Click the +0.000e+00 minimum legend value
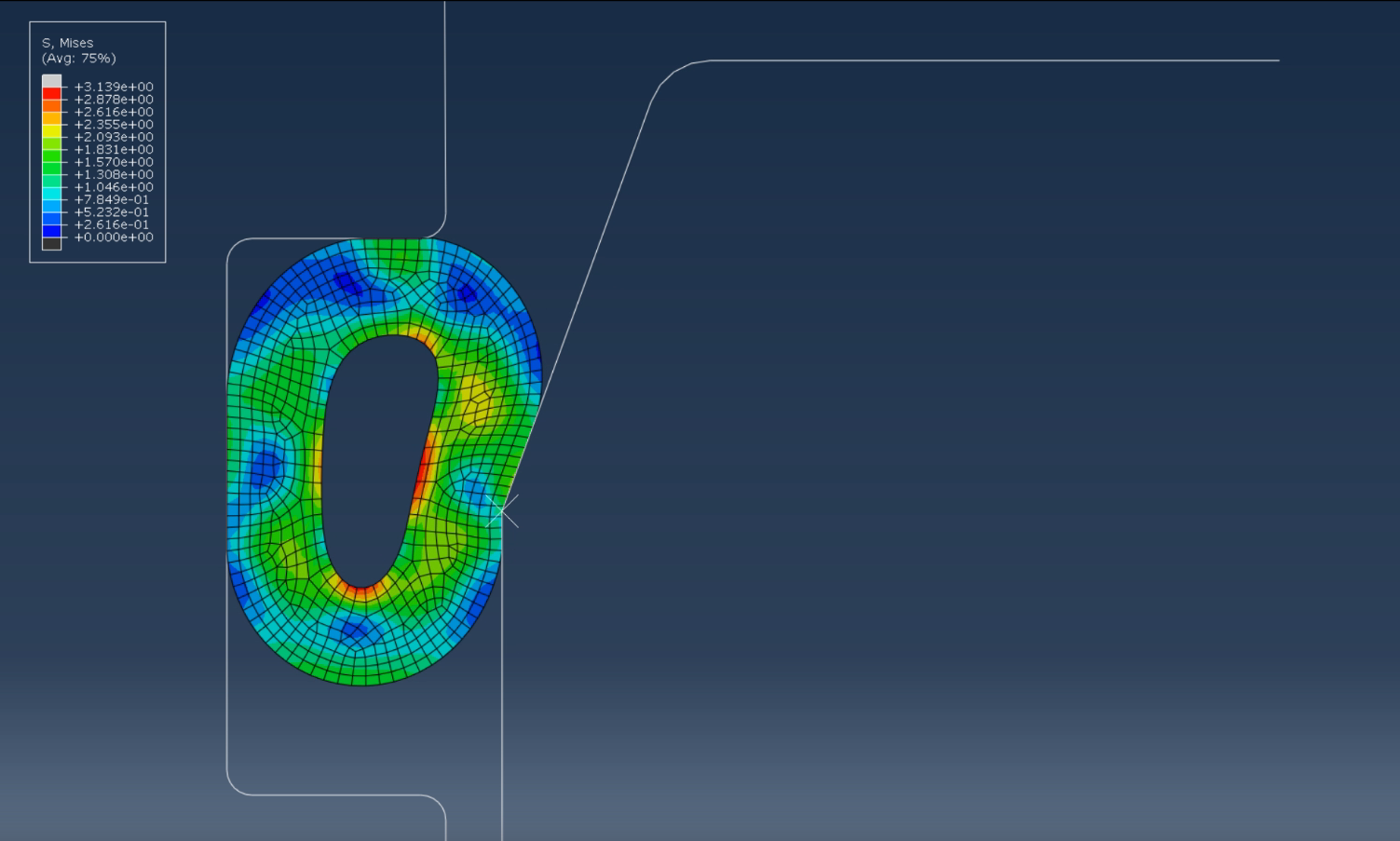Viewport: 1400px width, 841px height. [114, 237]
